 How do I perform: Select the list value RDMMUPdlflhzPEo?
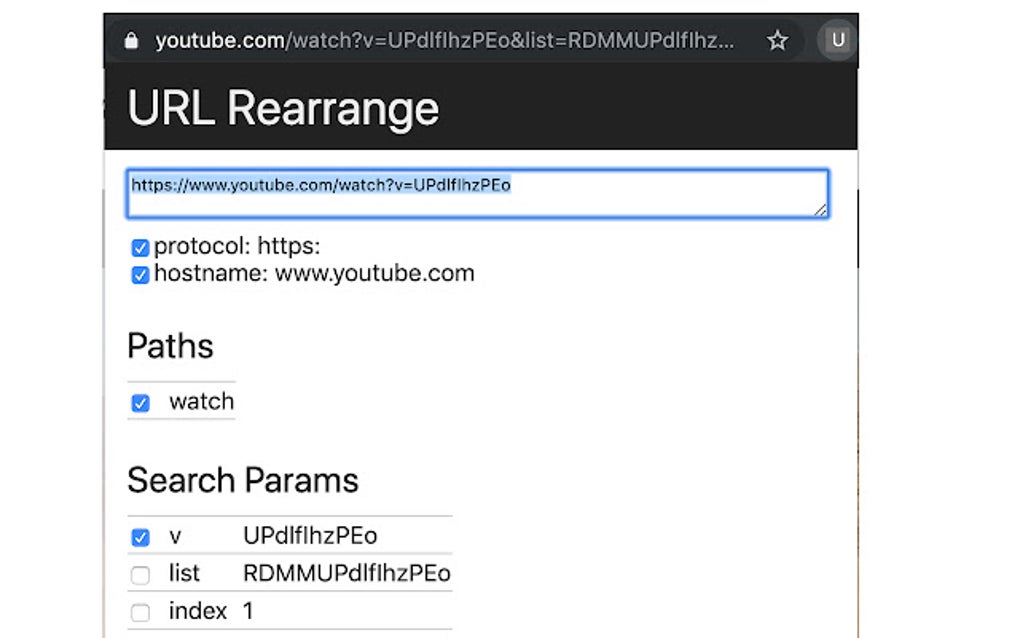click(x=345, y=573)
